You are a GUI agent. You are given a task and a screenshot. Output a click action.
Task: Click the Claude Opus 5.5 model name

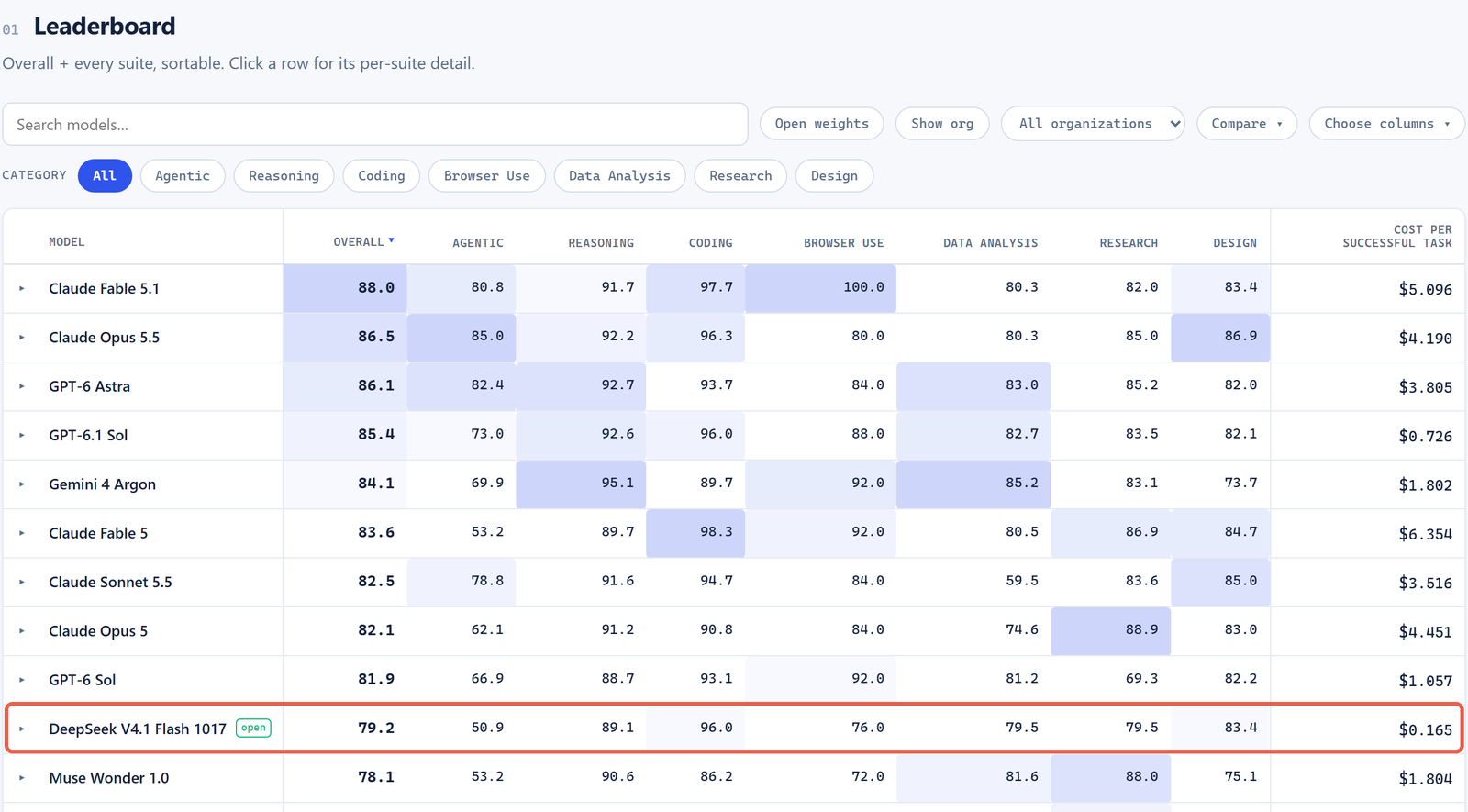104,338
